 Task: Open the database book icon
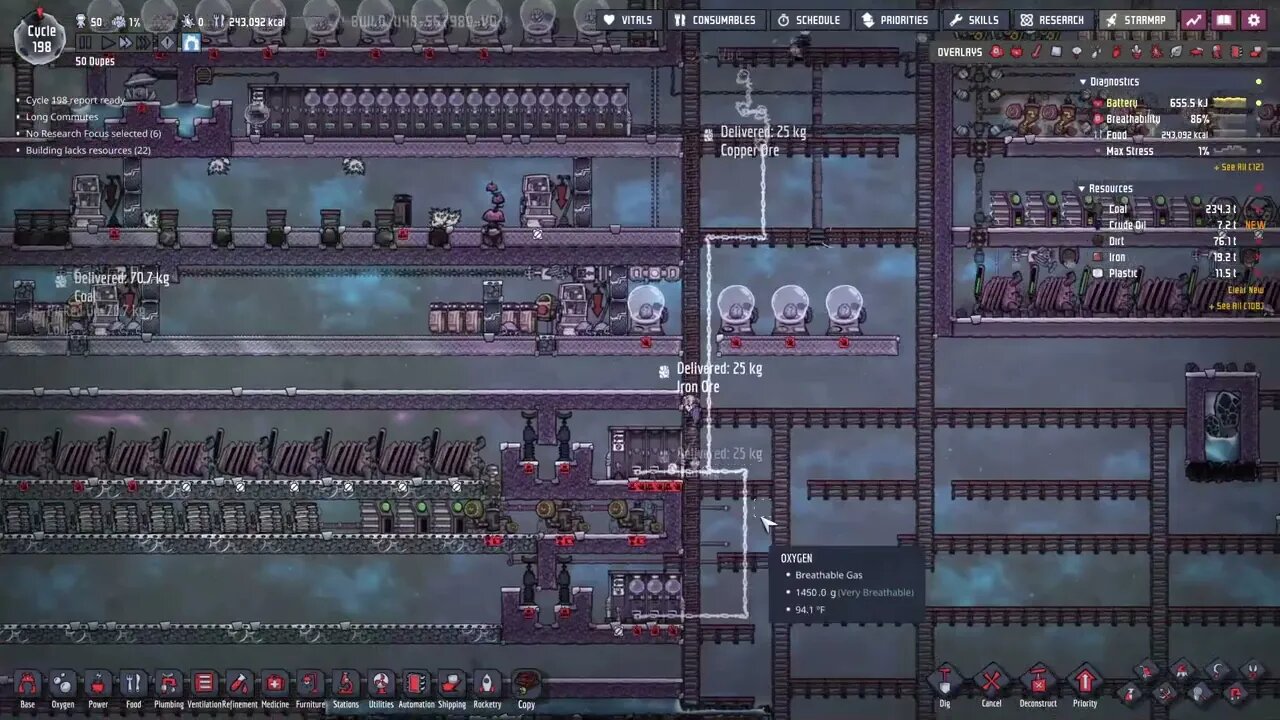[1223, 20]
